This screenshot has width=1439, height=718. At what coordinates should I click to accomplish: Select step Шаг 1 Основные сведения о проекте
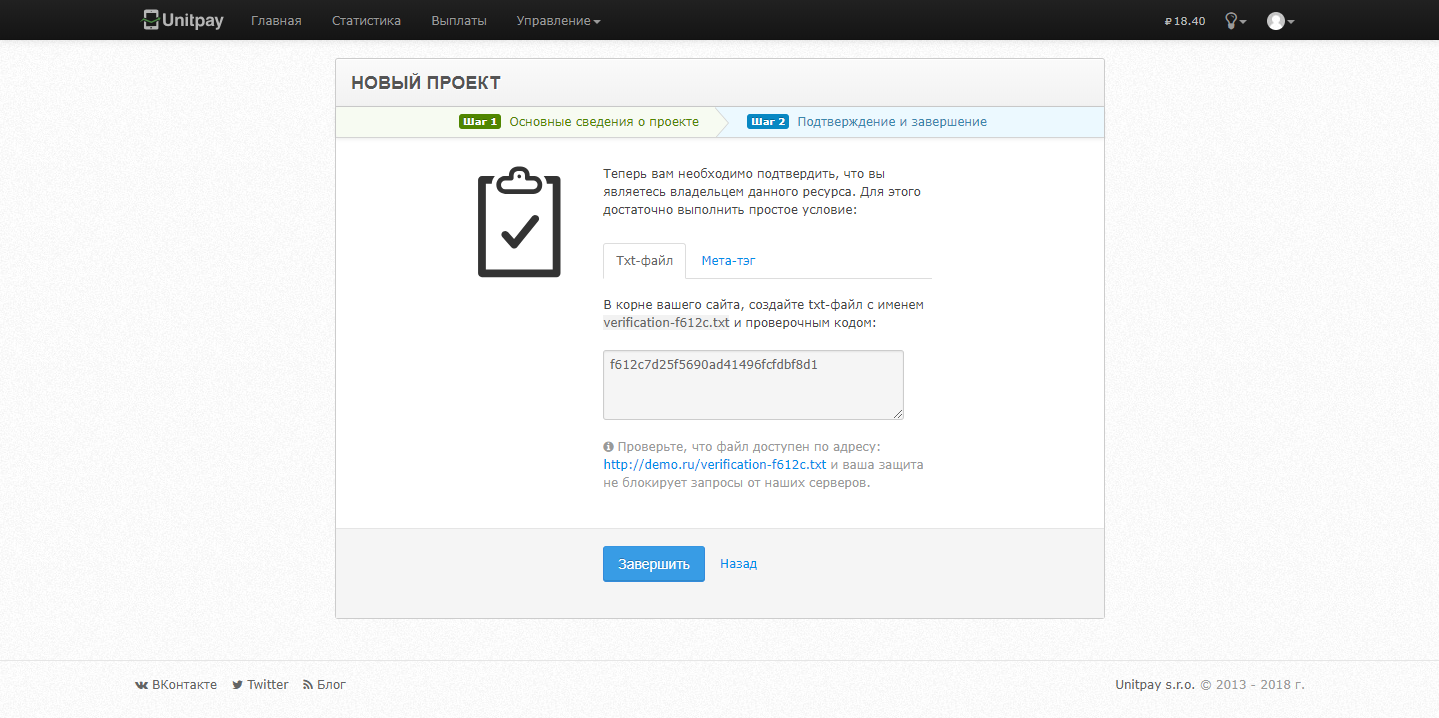click(579, 122)
